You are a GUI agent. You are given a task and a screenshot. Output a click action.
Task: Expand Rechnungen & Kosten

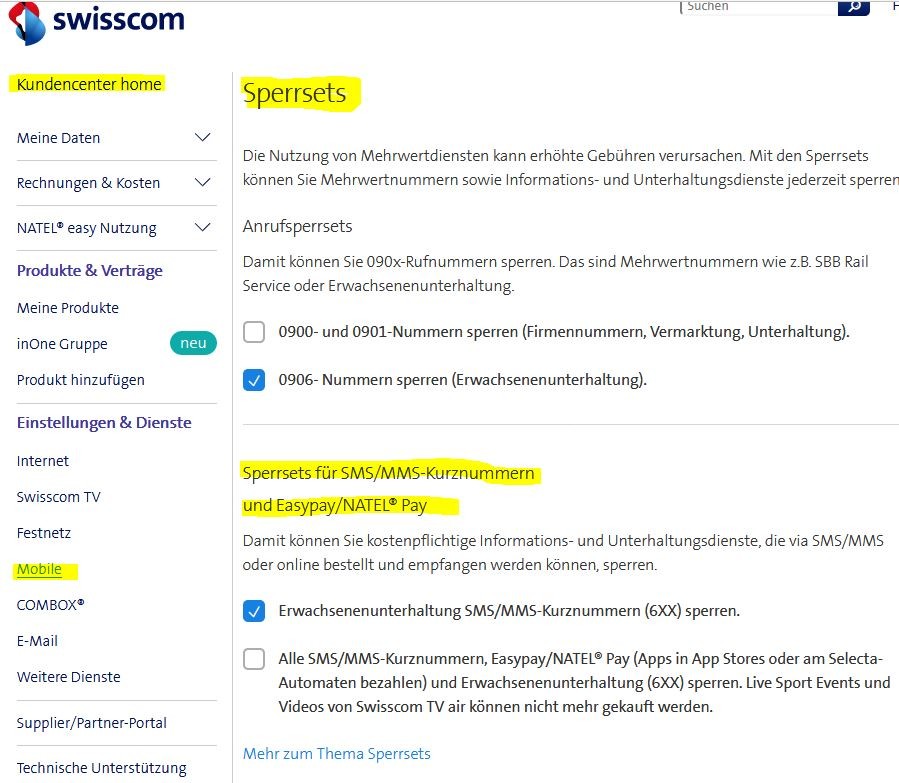(87, 183)
